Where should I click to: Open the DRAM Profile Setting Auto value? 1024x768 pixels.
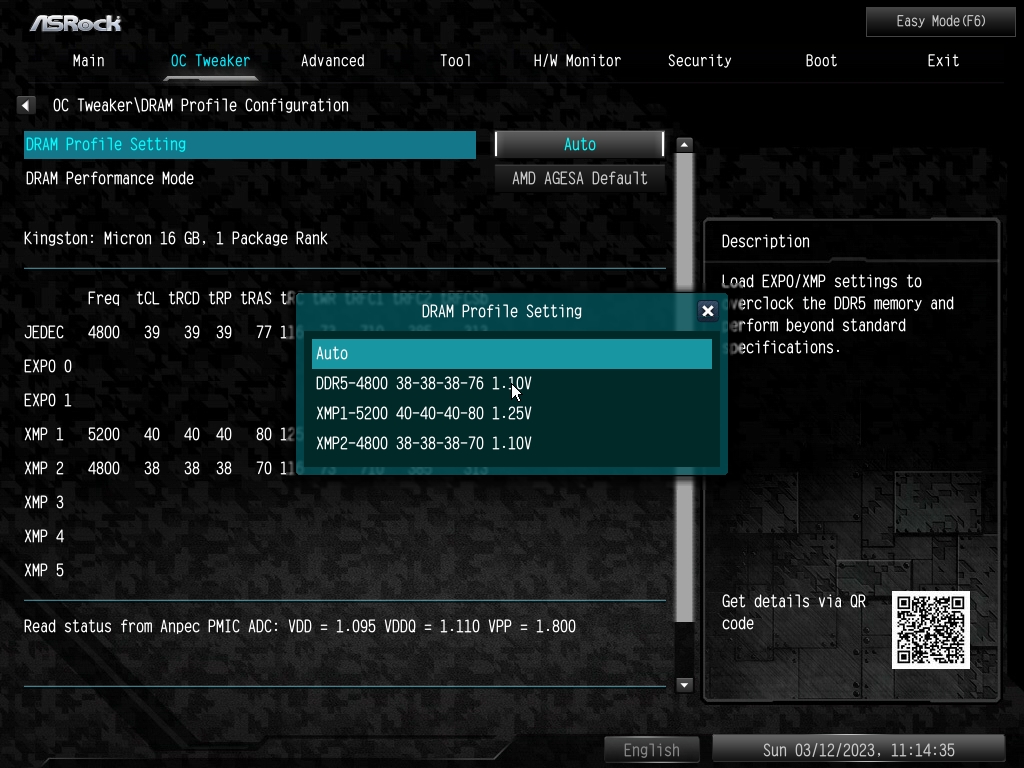pyautogui.click(x=579, y=144)
